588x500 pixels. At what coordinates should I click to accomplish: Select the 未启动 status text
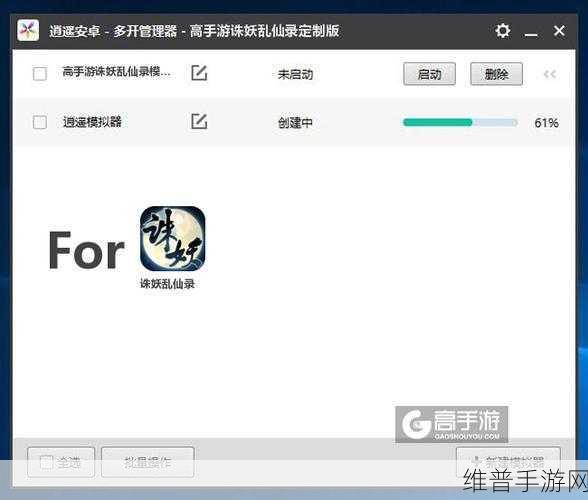tap(295, 74)
